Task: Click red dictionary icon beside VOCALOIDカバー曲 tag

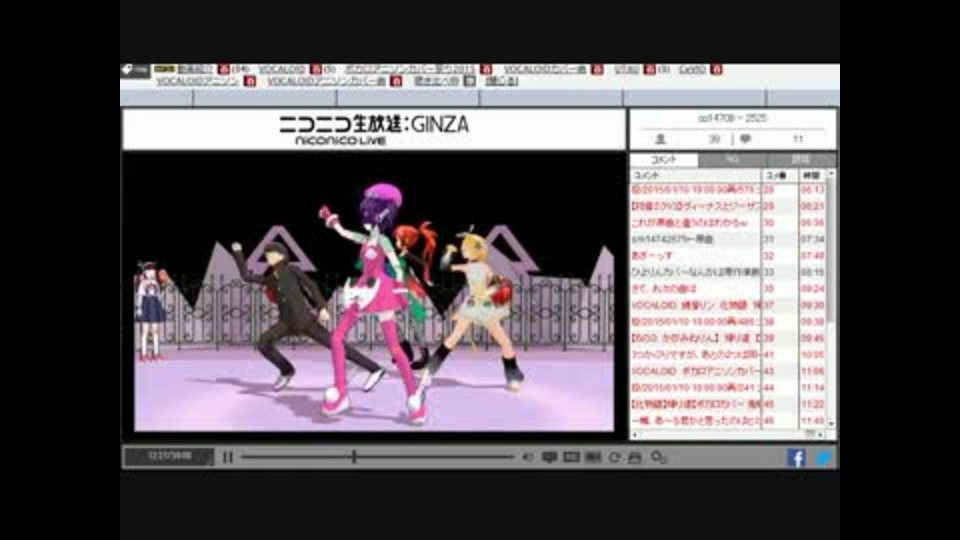Action: (597, 70)
